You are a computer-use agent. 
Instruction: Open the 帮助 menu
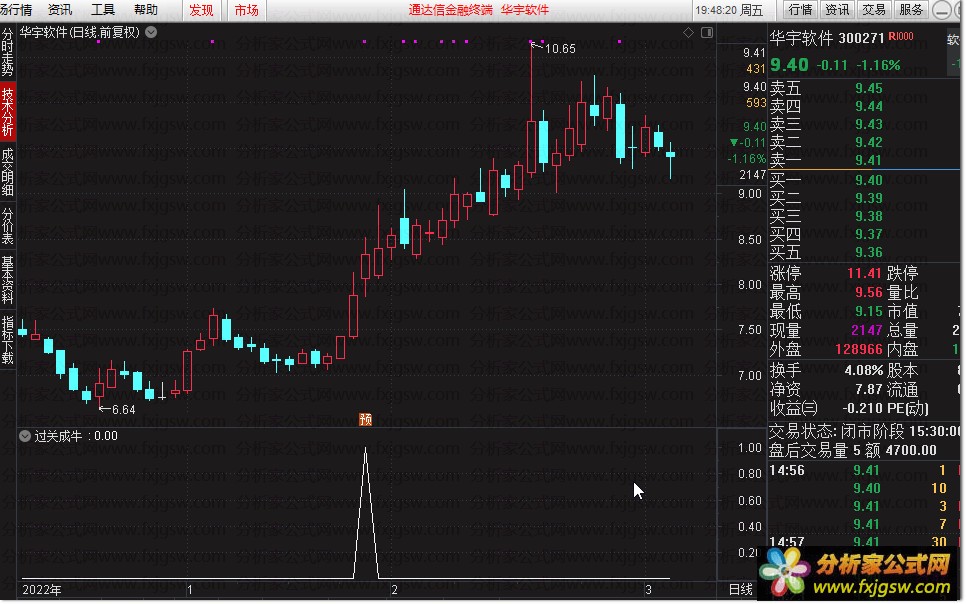pyautogui.click(x=146, y=10)
